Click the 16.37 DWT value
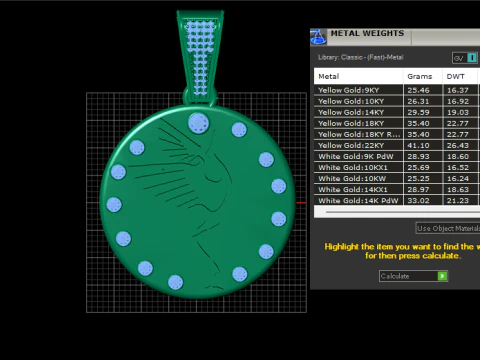Image resolution: width=480 pixels, height=360 pixels. click(x=458, y=90)
